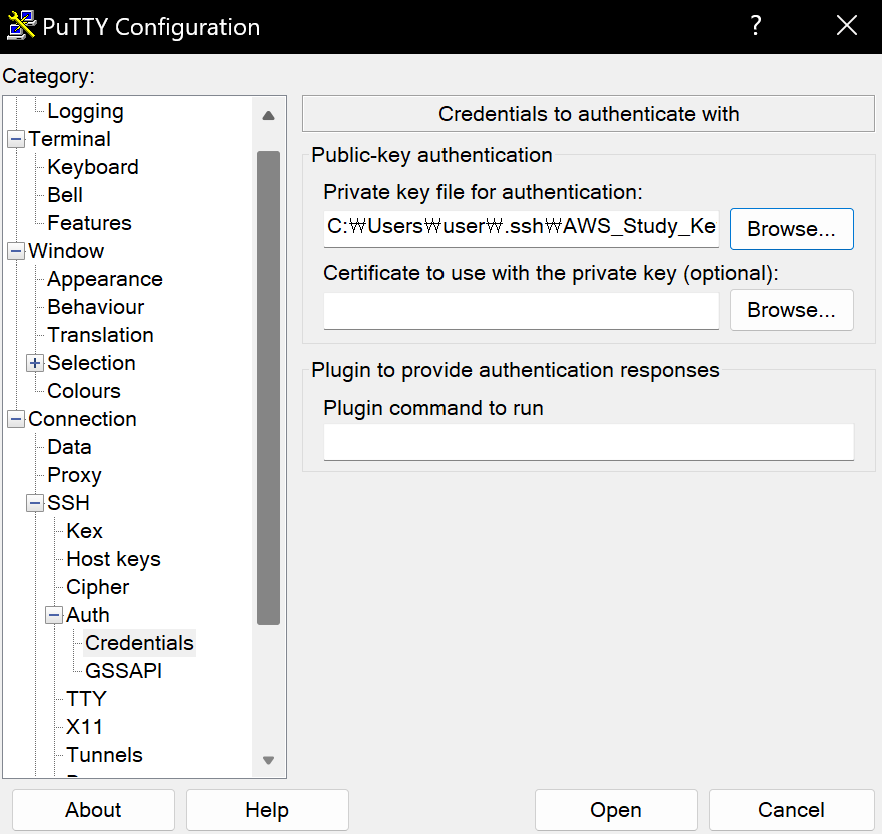Open the X11 settings
The height and width of the screenshot is (834, 882).
(84, 727)
